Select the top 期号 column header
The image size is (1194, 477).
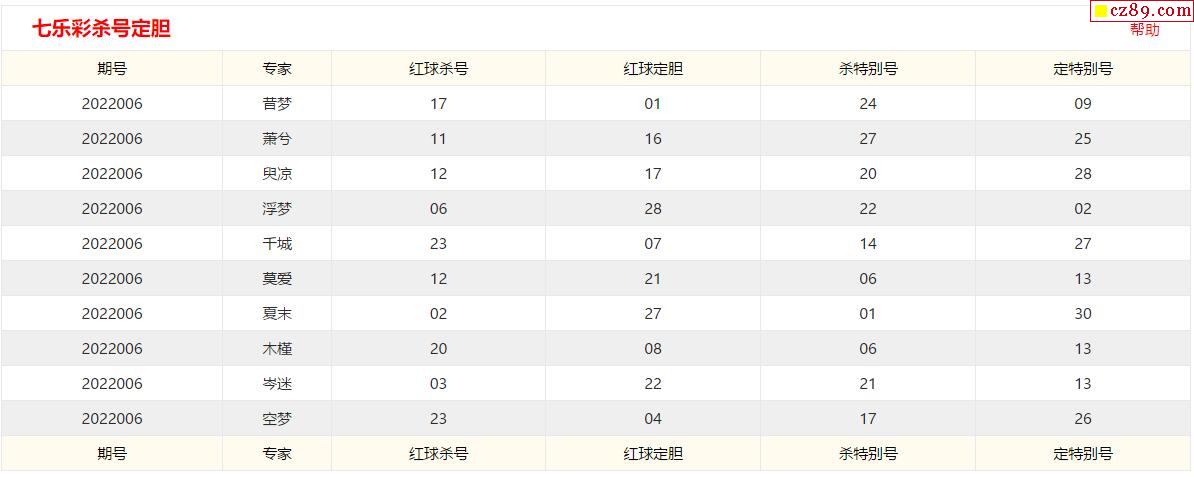112,69
